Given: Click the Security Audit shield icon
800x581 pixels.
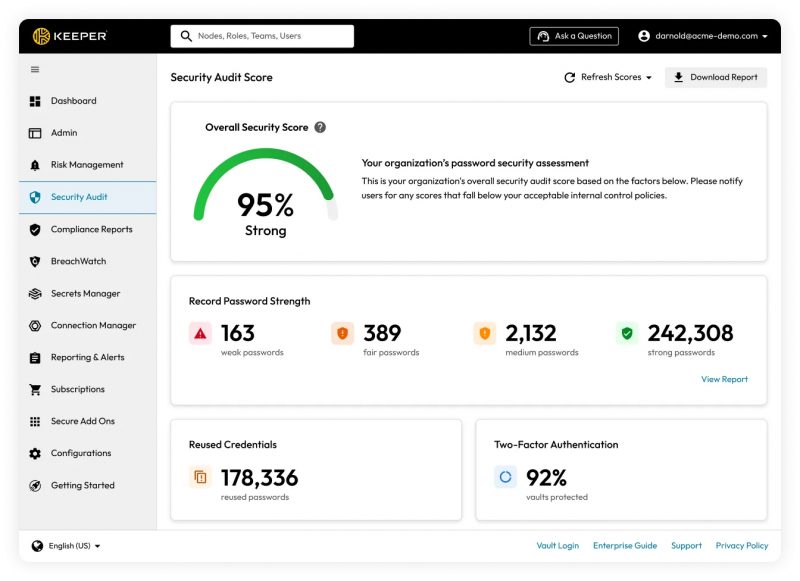Looking at the screenshot, I should click(x=35, y=197).
